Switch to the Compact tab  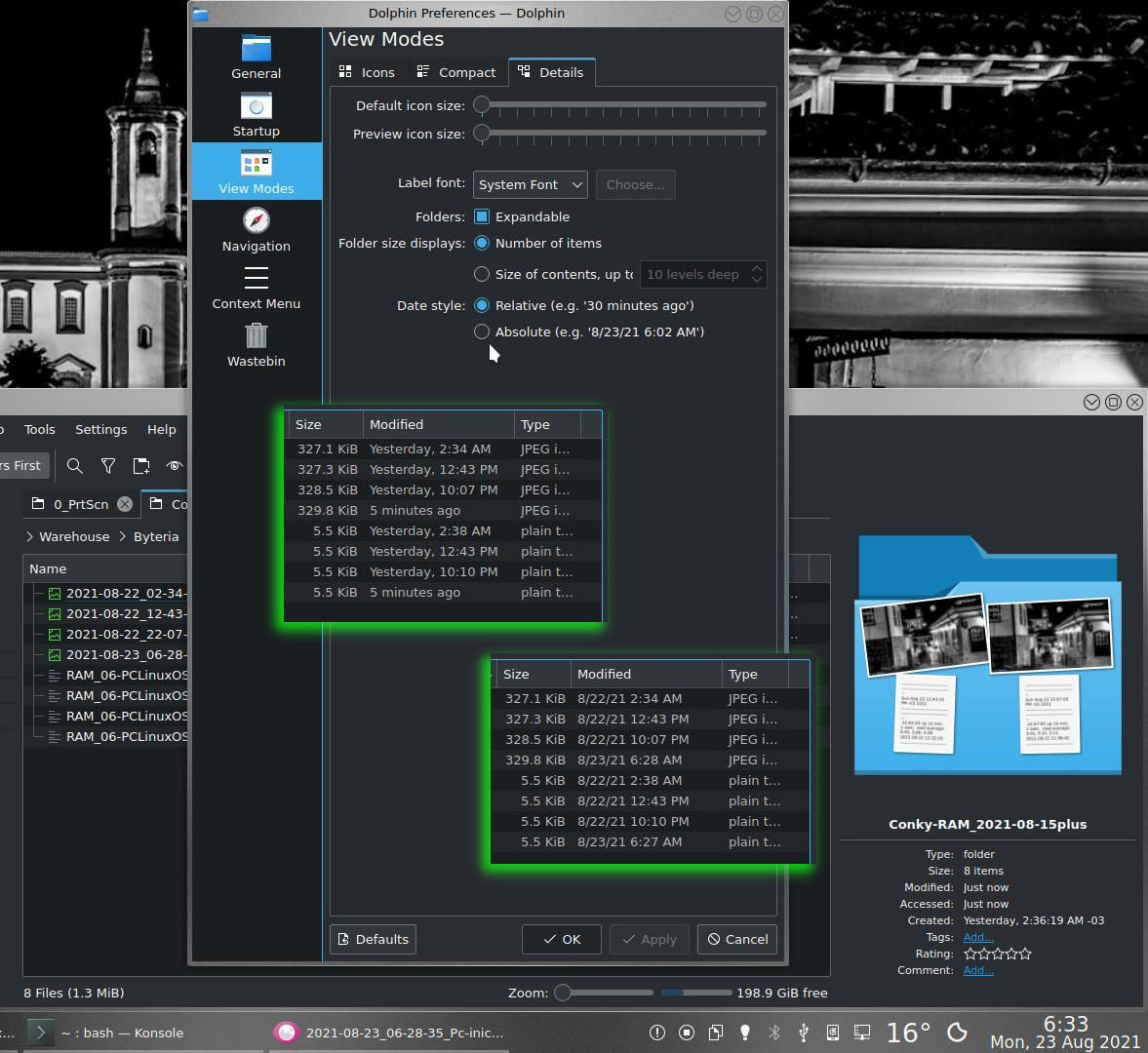(455, 72)
